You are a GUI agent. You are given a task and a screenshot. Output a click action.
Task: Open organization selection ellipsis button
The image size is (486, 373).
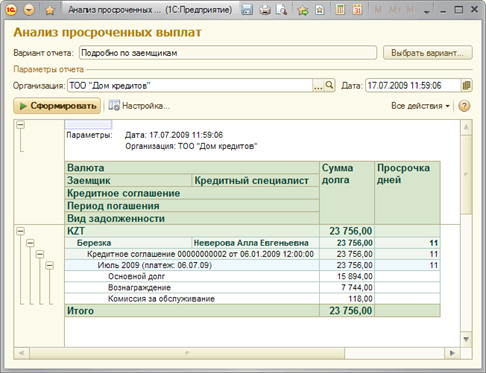coord(318,86)
